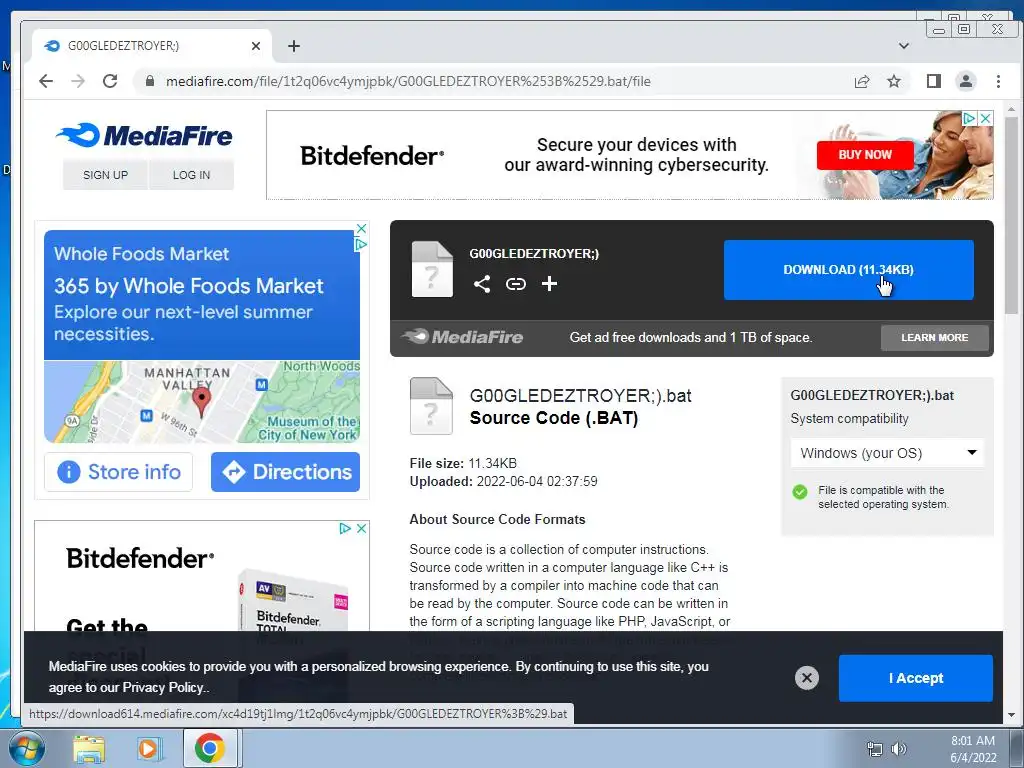Select the G00GLEDEZTROYER;) browser tab
Viewport: 1024px width, 768px height.
click(x=152, y=46)
